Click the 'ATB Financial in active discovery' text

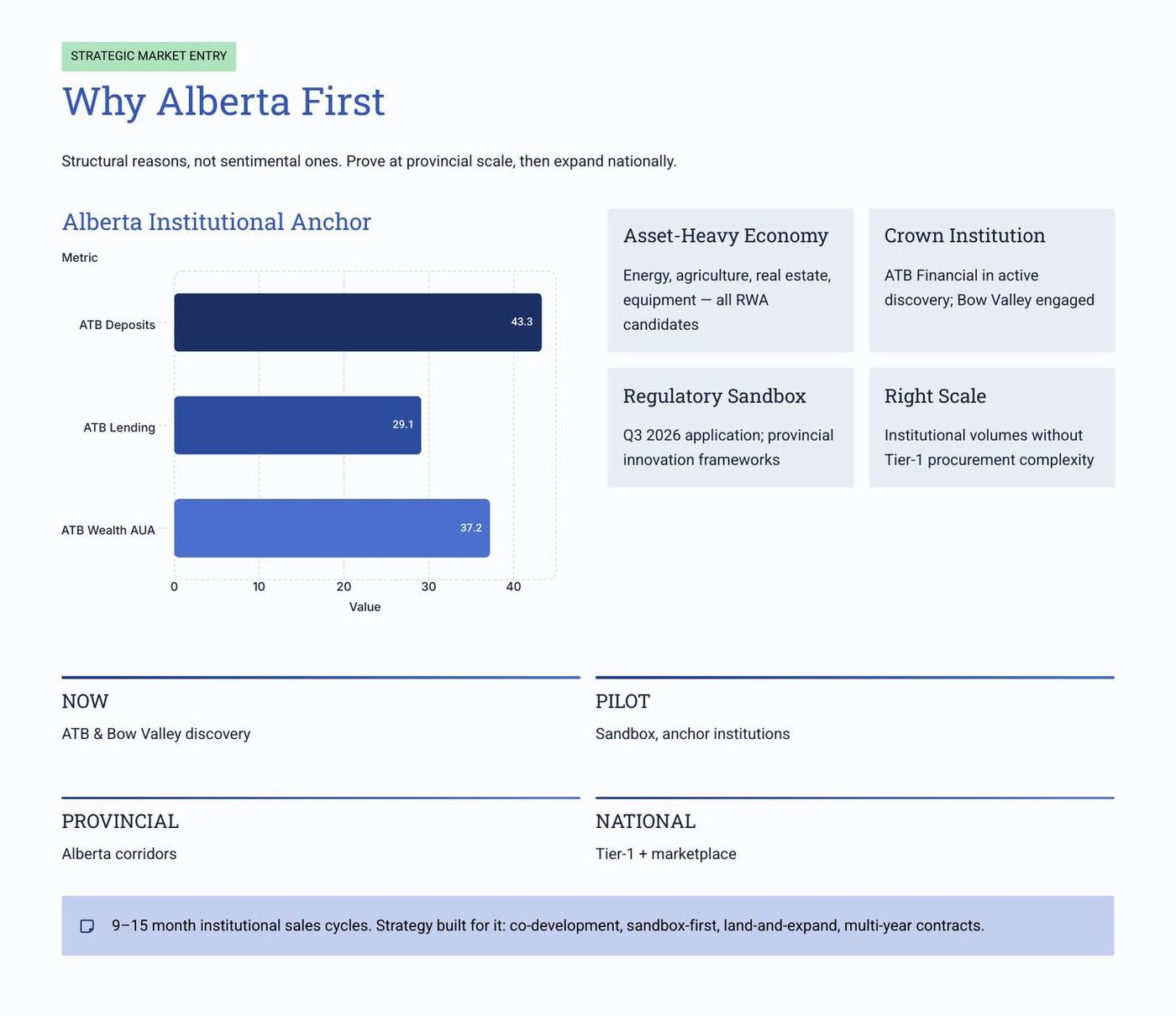pos(990,288)
